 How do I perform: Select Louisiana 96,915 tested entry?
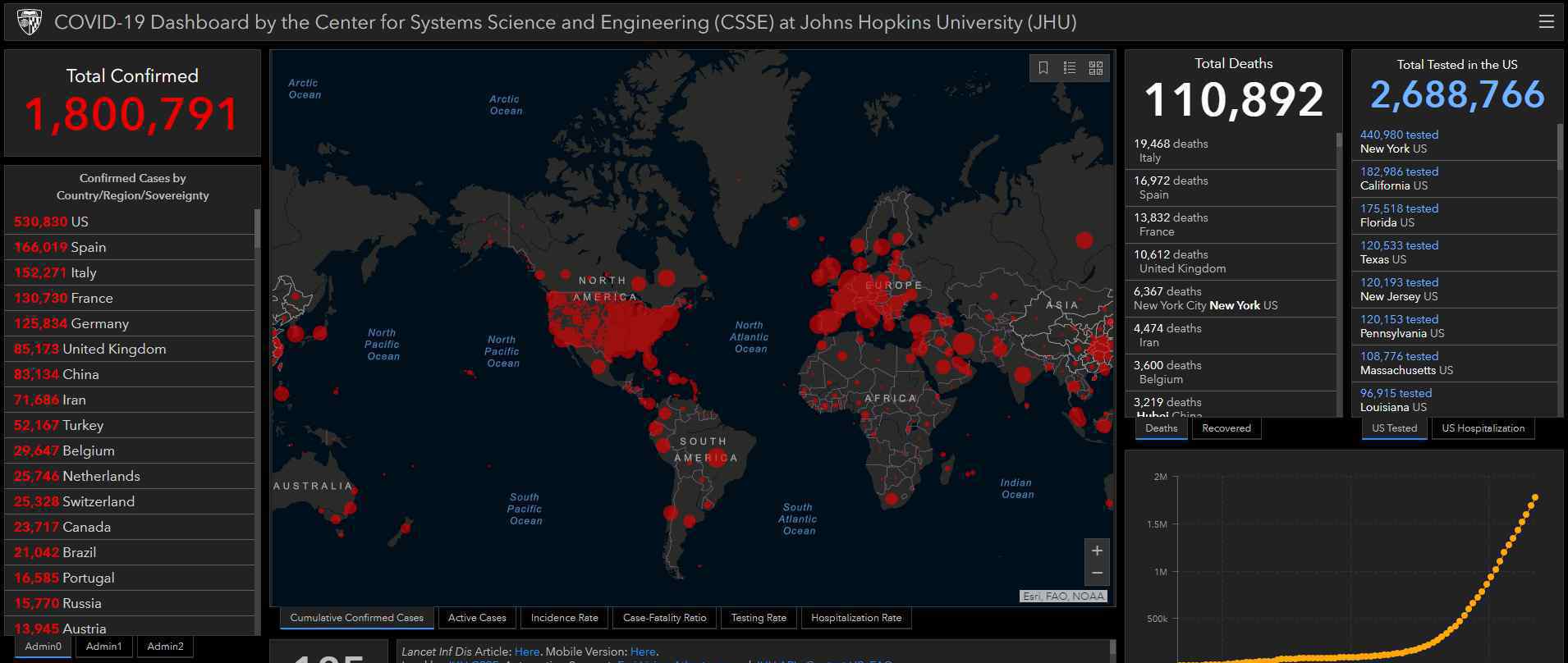click(1455, 400)
